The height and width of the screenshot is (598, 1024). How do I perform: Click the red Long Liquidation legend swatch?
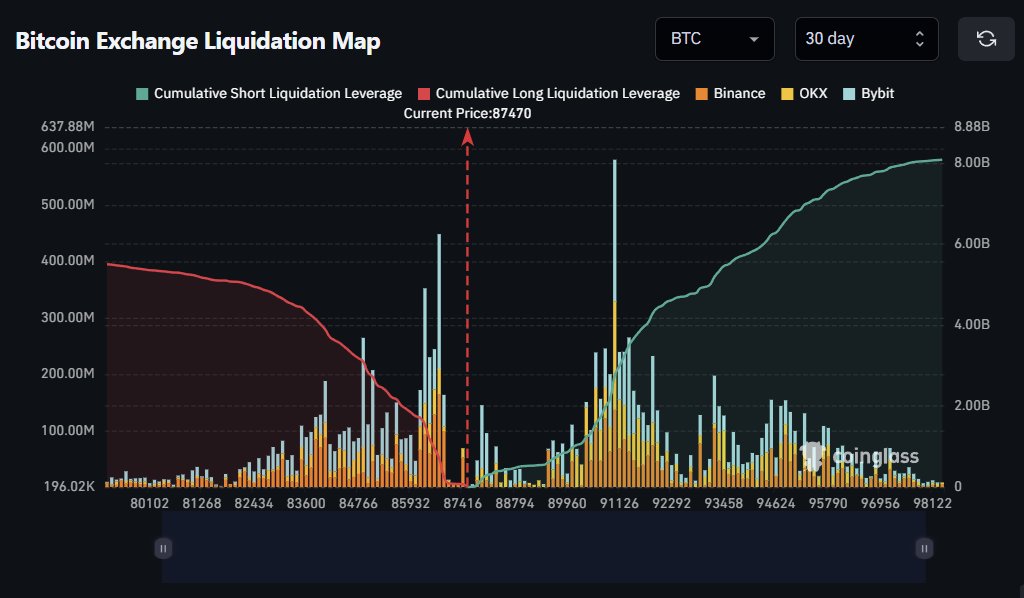click(424, 93)
